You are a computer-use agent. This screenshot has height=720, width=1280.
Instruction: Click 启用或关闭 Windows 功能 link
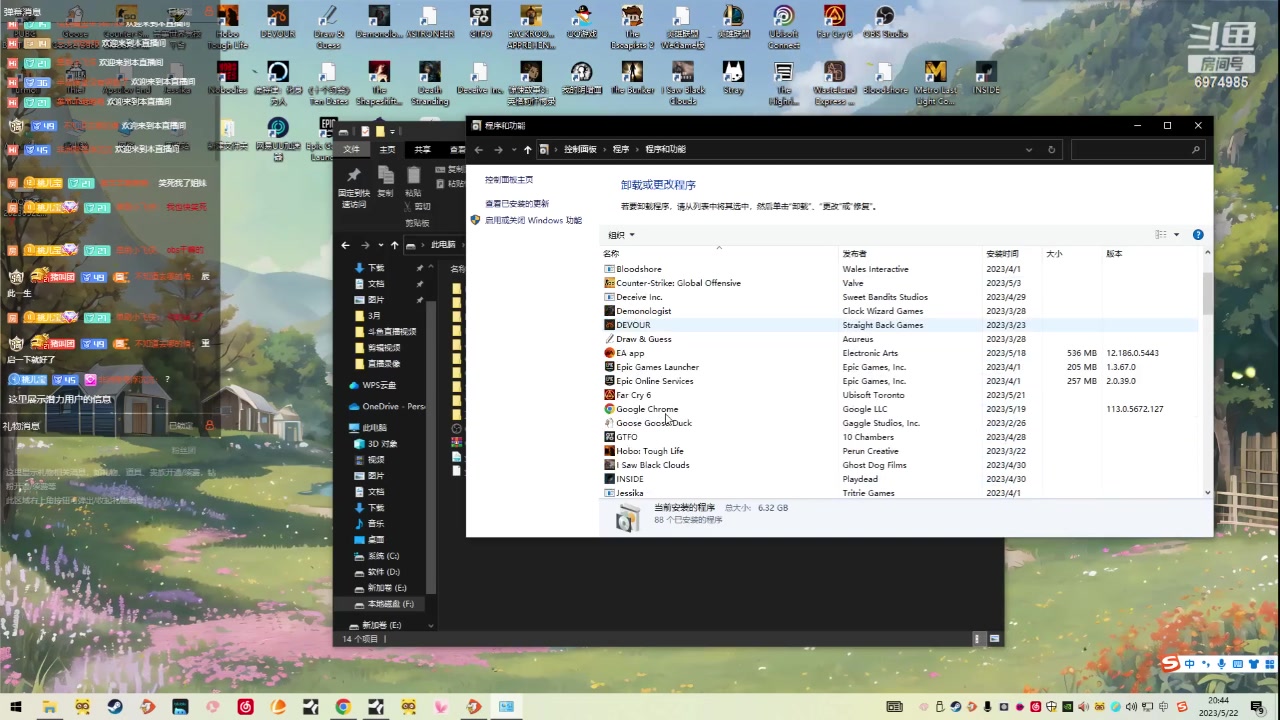(x=533, y=221)
